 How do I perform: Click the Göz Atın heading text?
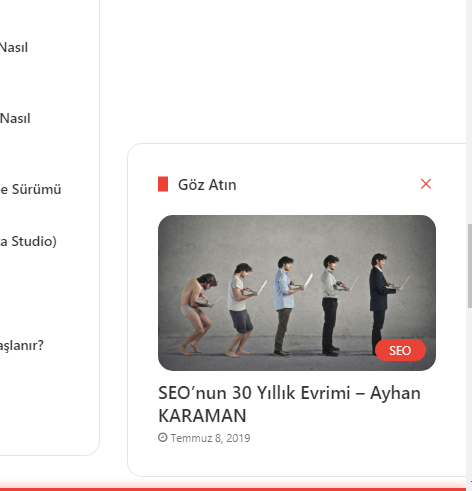207,185
